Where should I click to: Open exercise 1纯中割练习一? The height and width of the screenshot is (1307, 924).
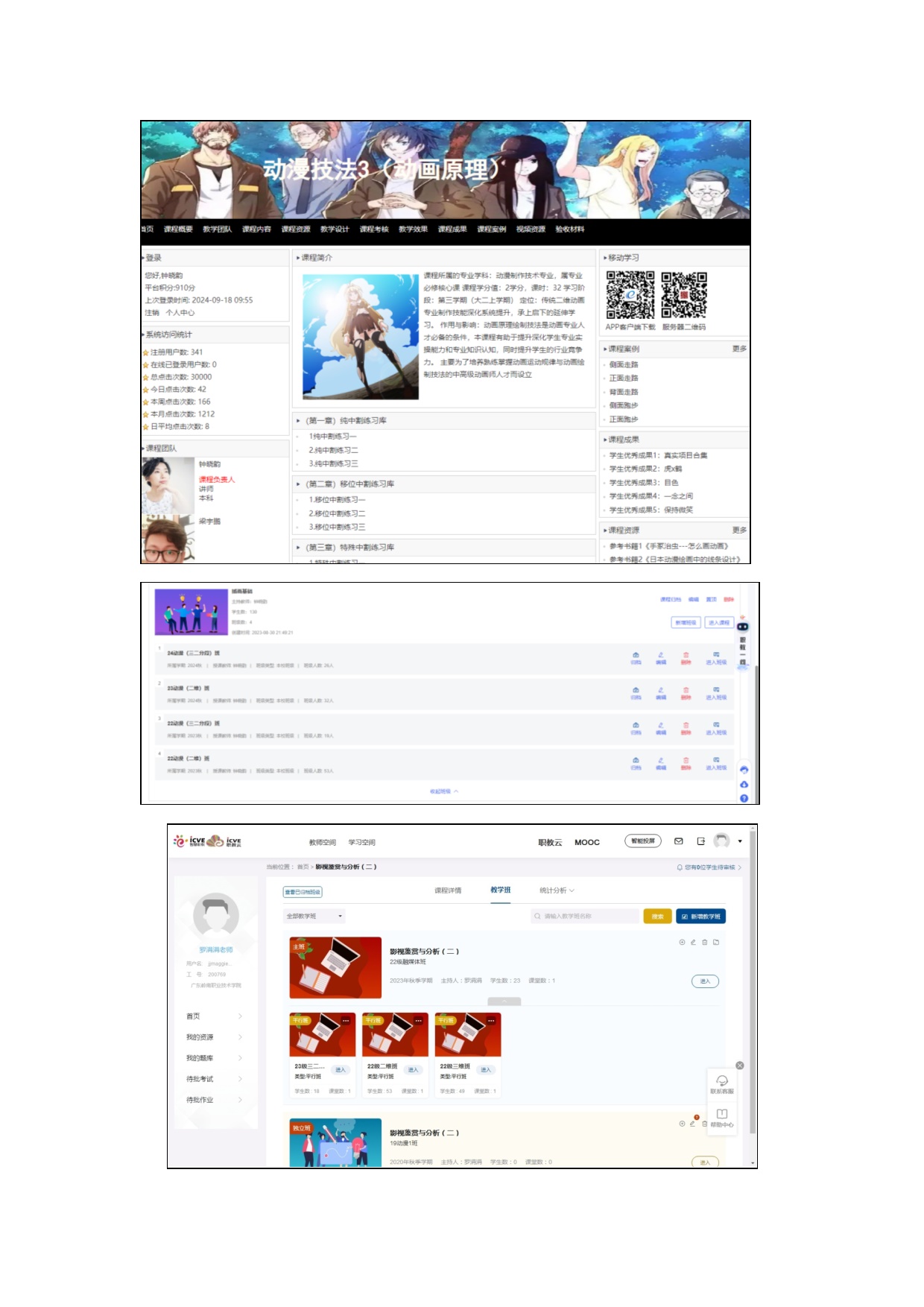(x=333, y=437)
